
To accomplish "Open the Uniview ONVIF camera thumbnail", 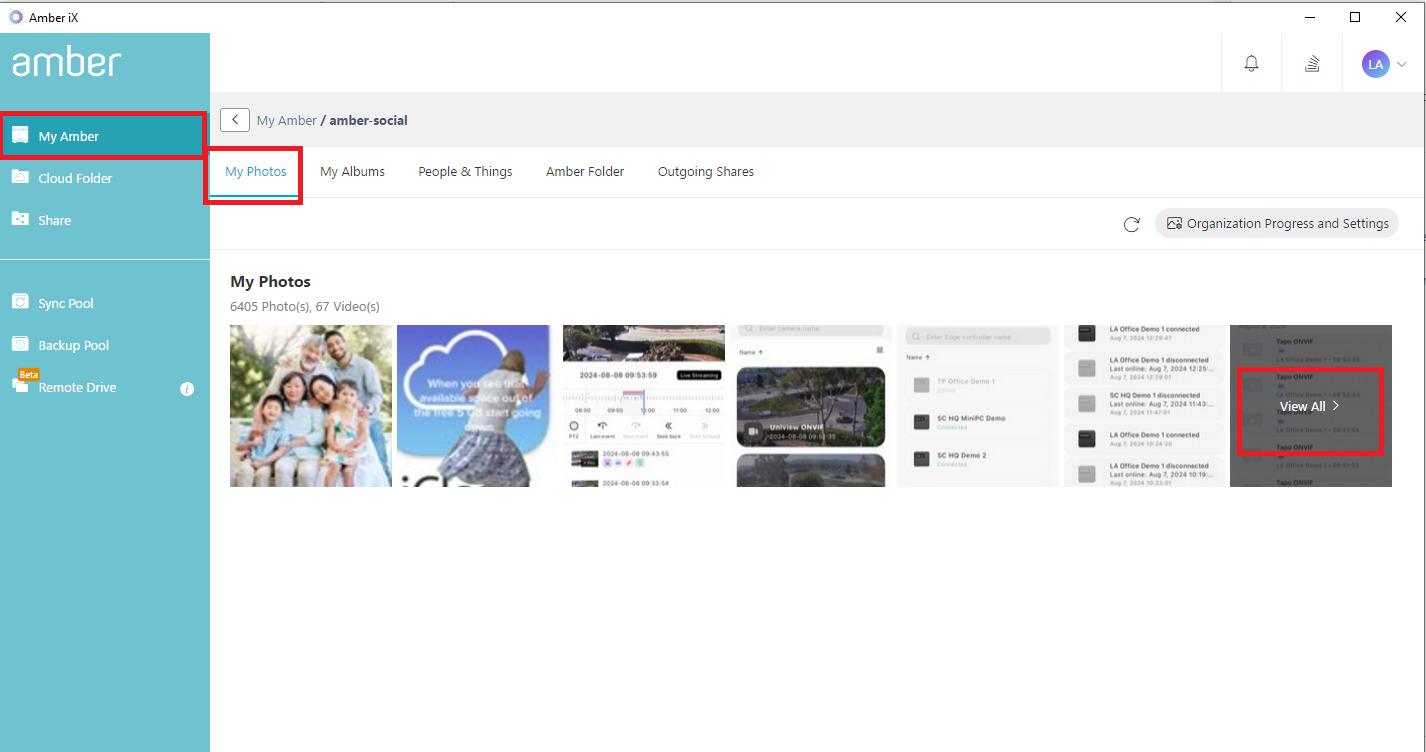I will (x=811, y=406).
